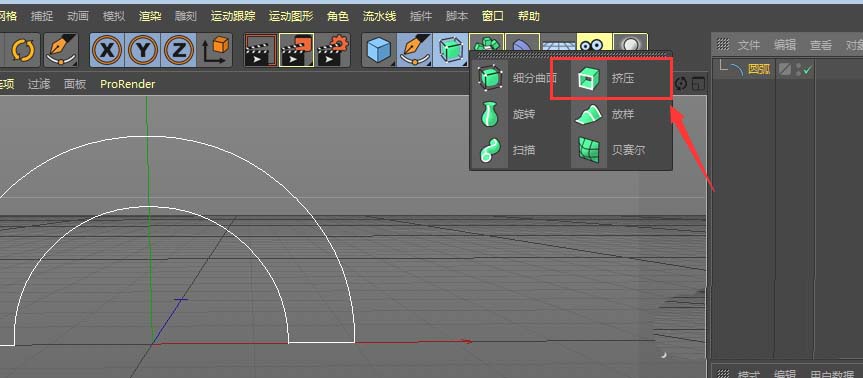Viewport: 863px width, 378px height.
Task: Switch the coordinate system icon
Action: [215, 51]
